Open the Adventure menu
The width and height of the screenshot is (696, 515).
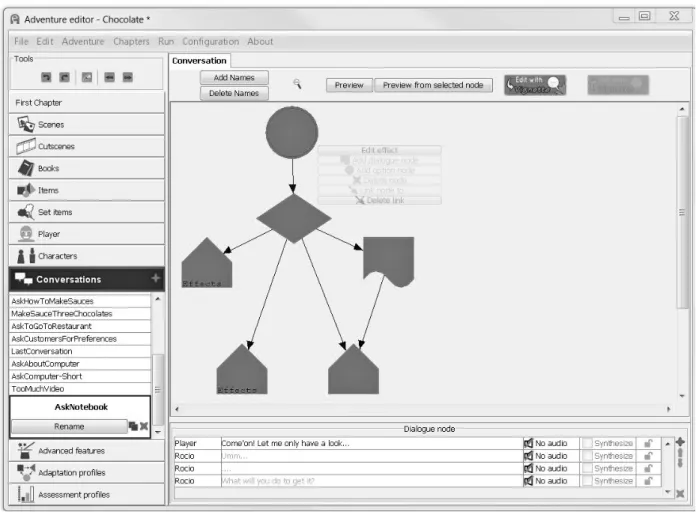(83, 41)
